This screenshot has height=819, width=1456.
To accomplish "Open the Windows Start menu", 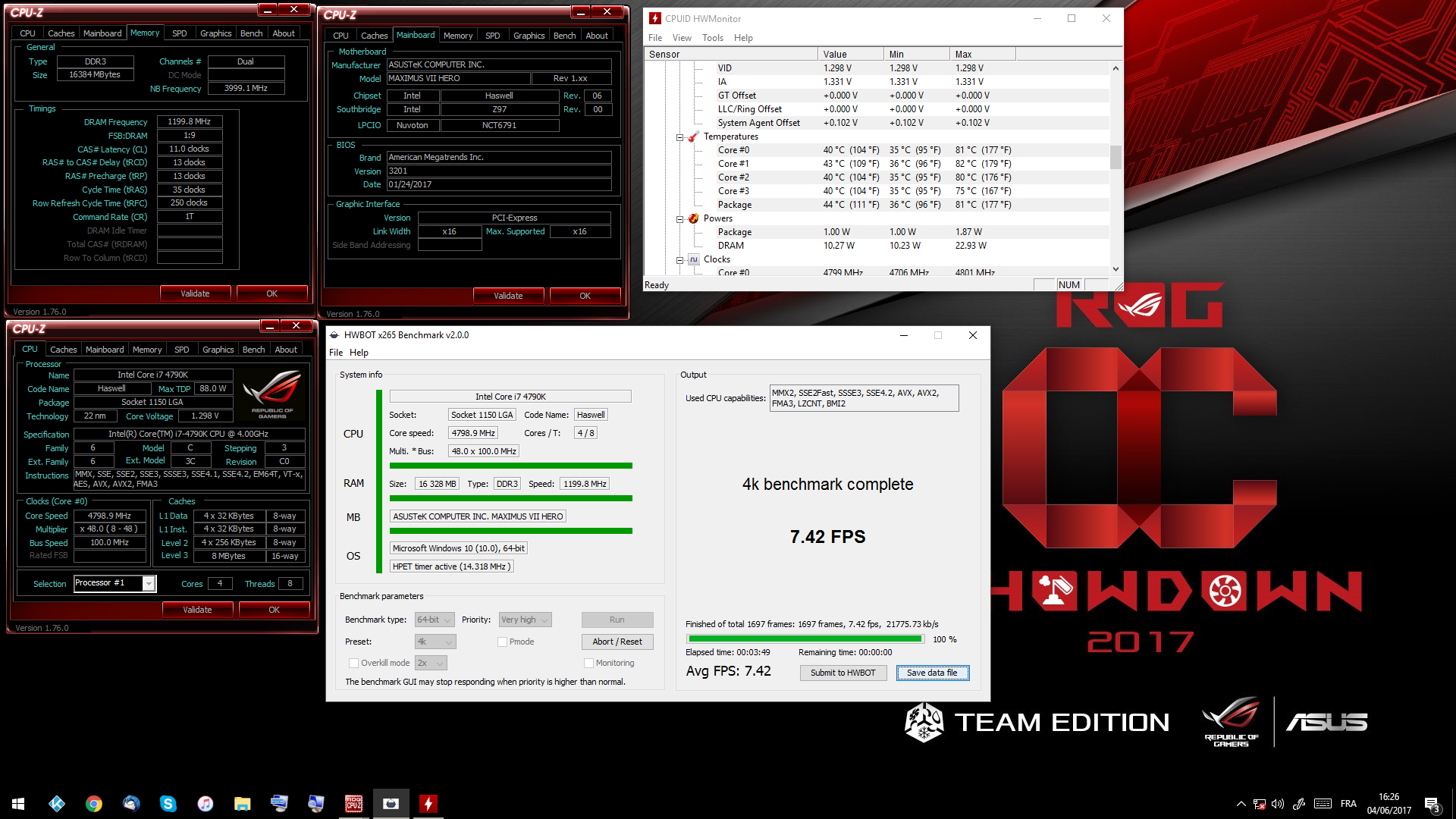I will coord(18,804).
